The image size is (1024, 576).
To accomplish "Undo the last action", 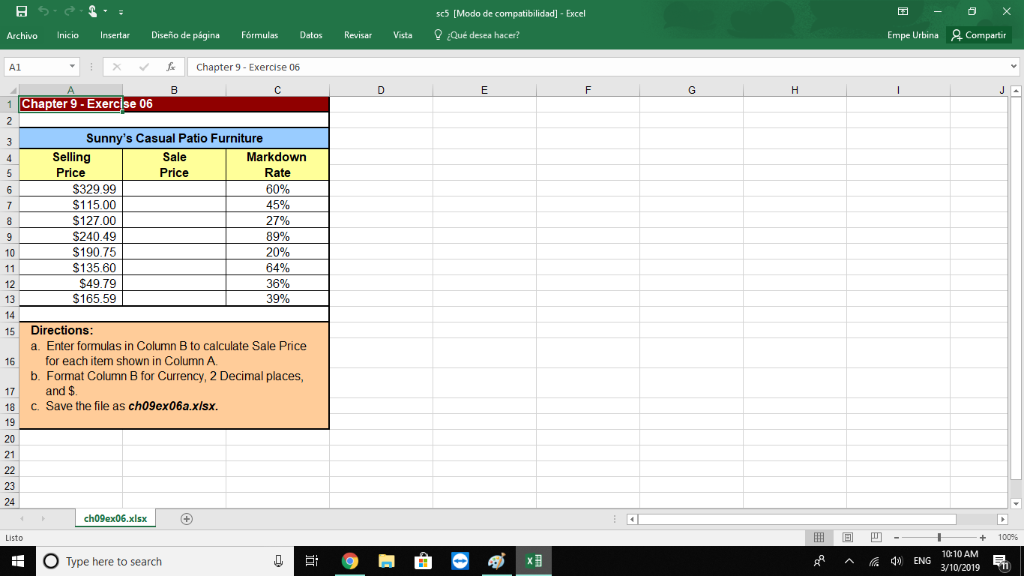I will pos(43,11).
